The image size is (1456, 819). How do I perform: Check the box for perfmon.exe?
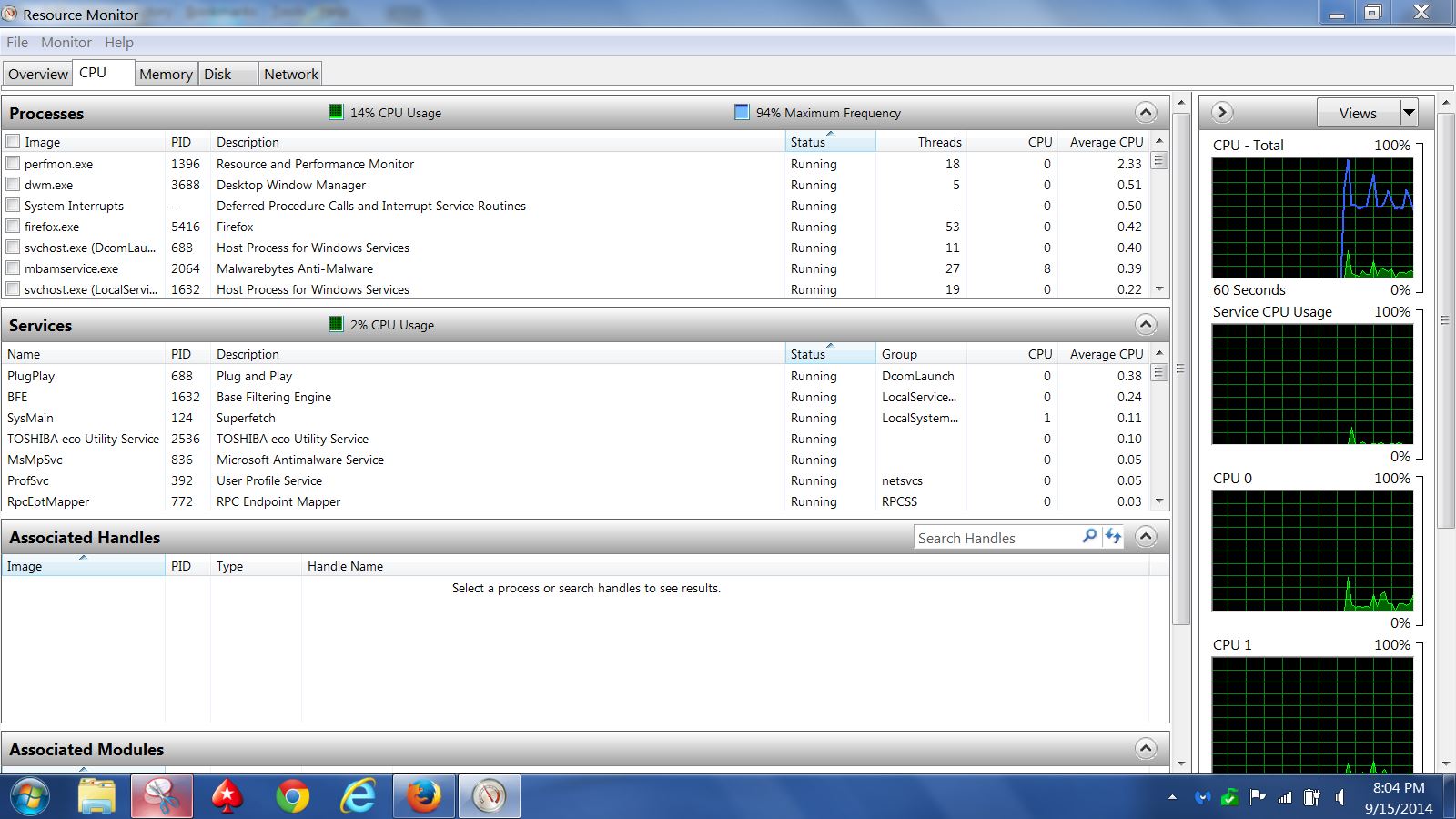coord(13,163)
